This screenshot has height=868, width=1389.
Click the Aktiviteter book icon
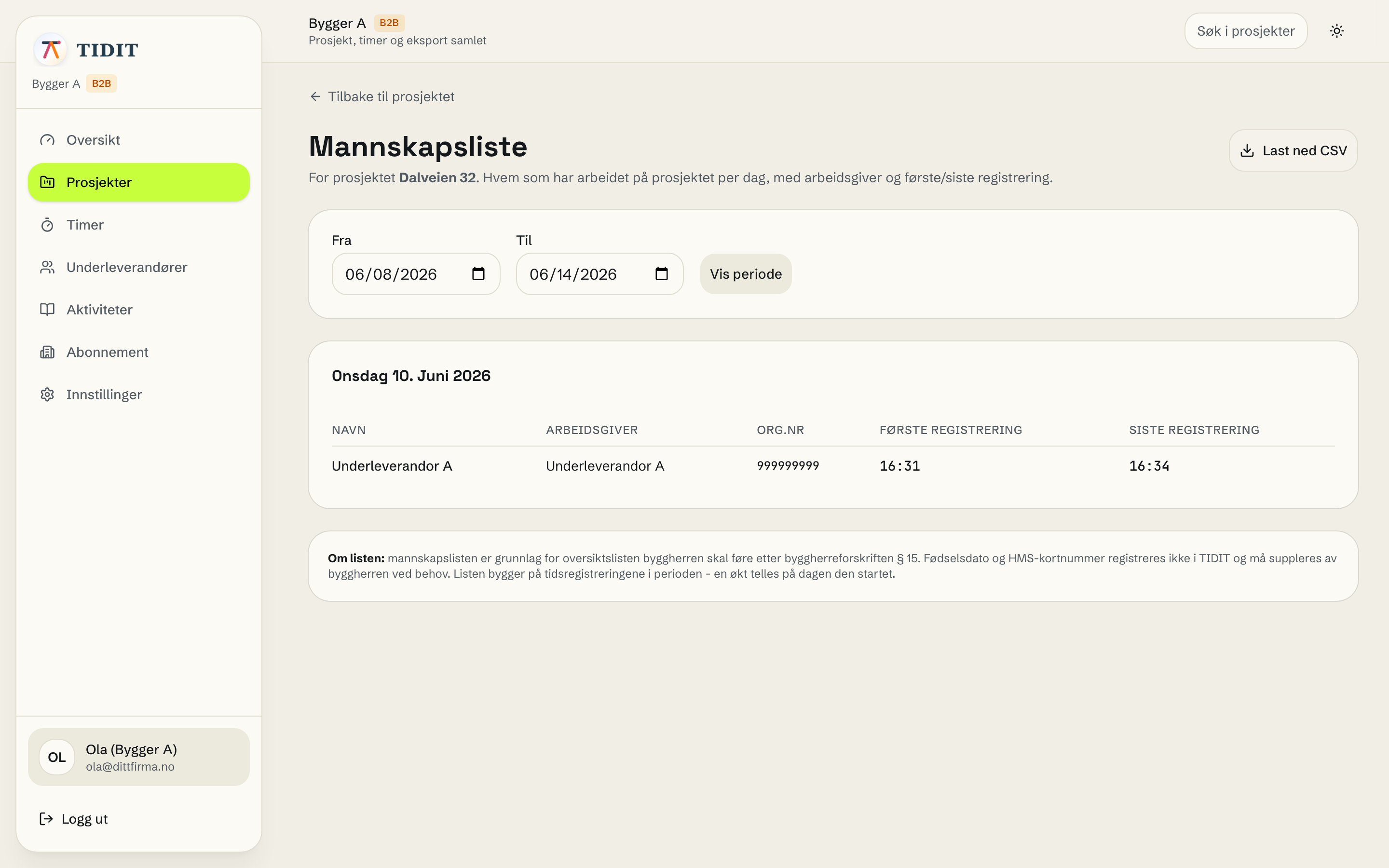point(47,310)
